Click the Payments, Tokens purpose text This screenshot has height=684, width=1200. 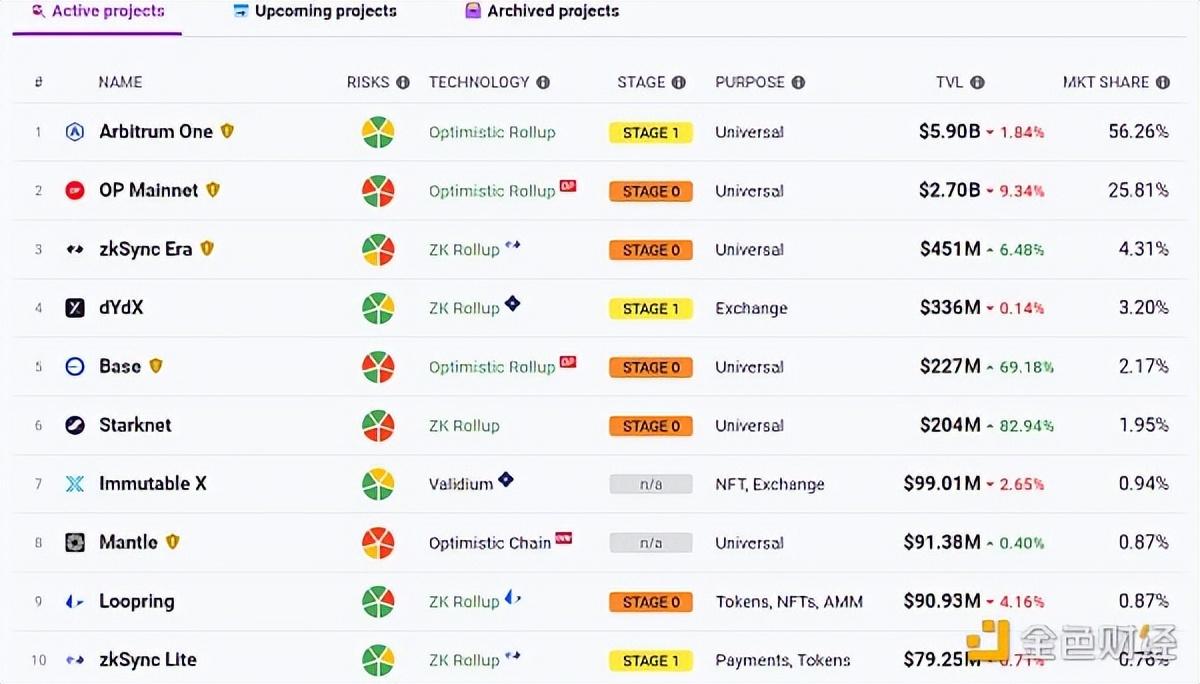tap(783, 660)
